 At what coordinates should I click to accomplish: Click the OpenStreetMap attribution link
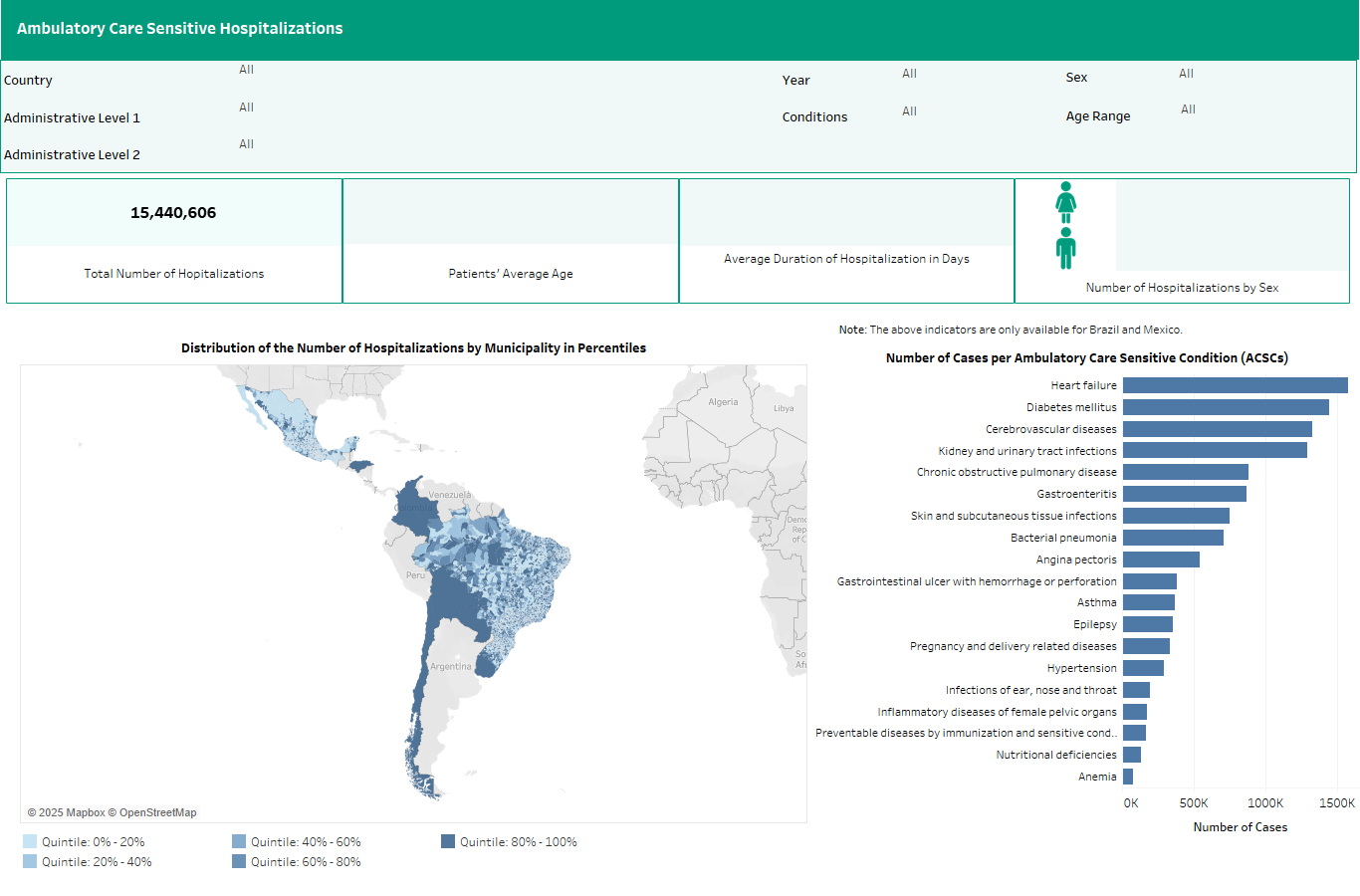tap(151, 812)
